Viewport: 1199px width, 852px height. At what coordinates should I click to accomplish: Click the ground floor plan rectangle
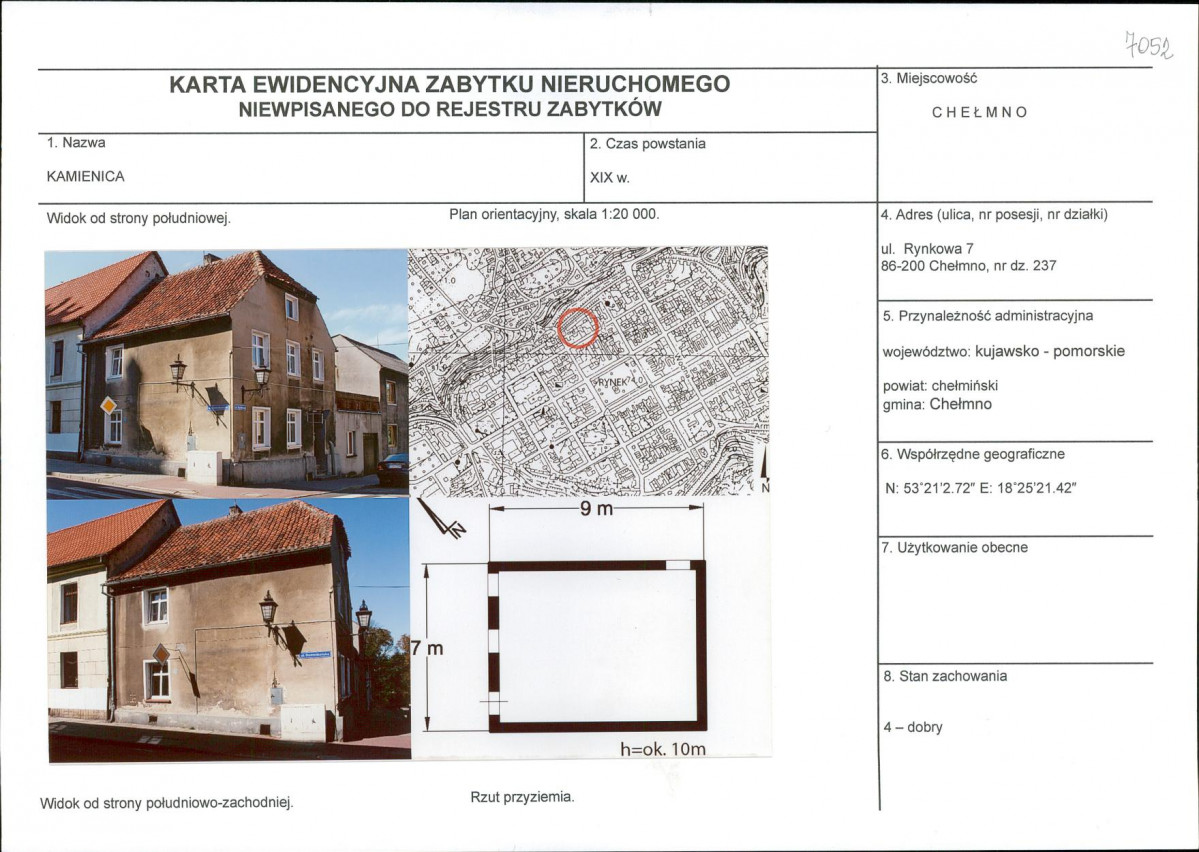tap(597, 646)
